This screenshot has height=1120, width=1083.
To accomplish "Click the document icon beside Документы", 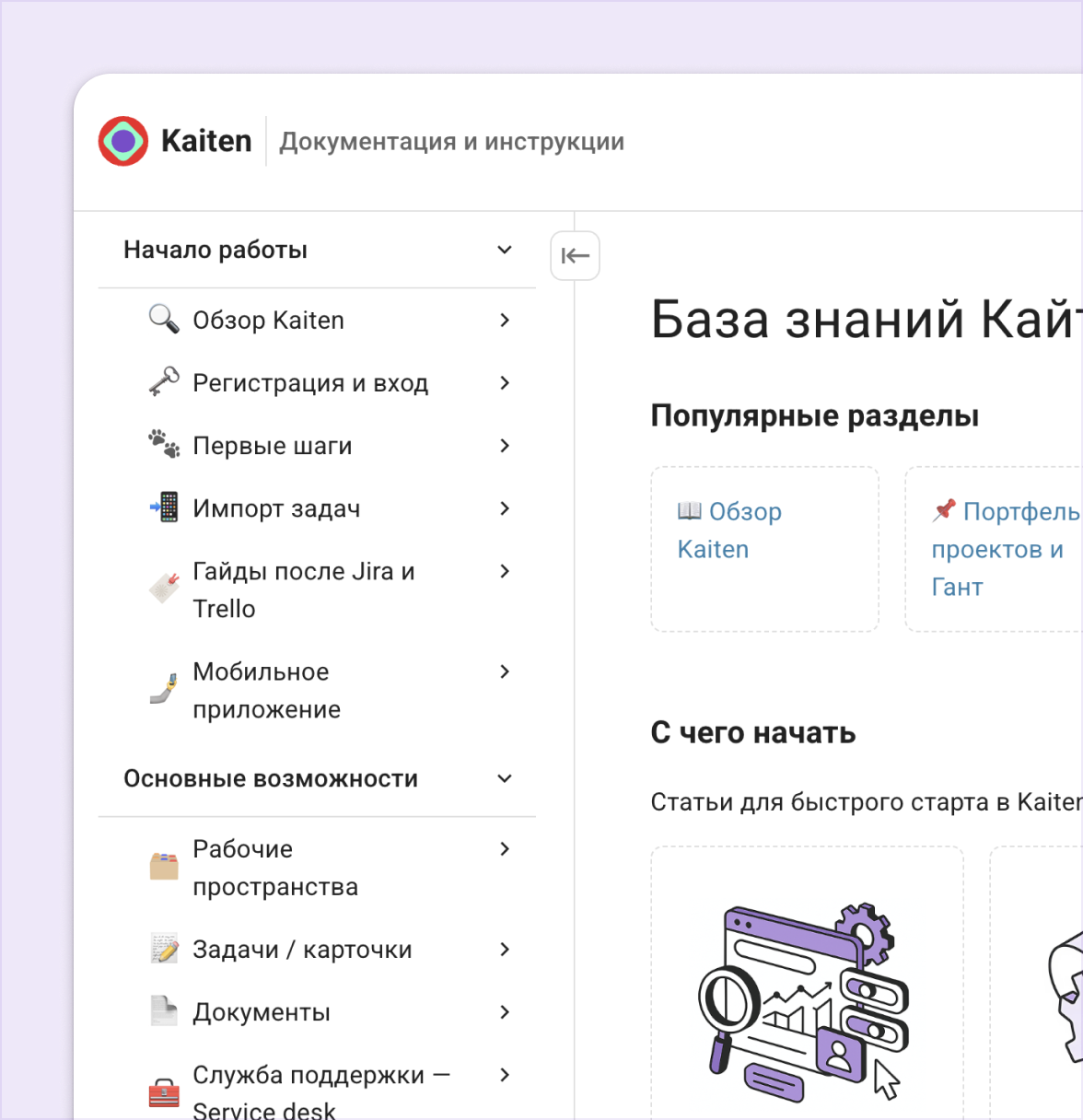I will coord(164,1011).
